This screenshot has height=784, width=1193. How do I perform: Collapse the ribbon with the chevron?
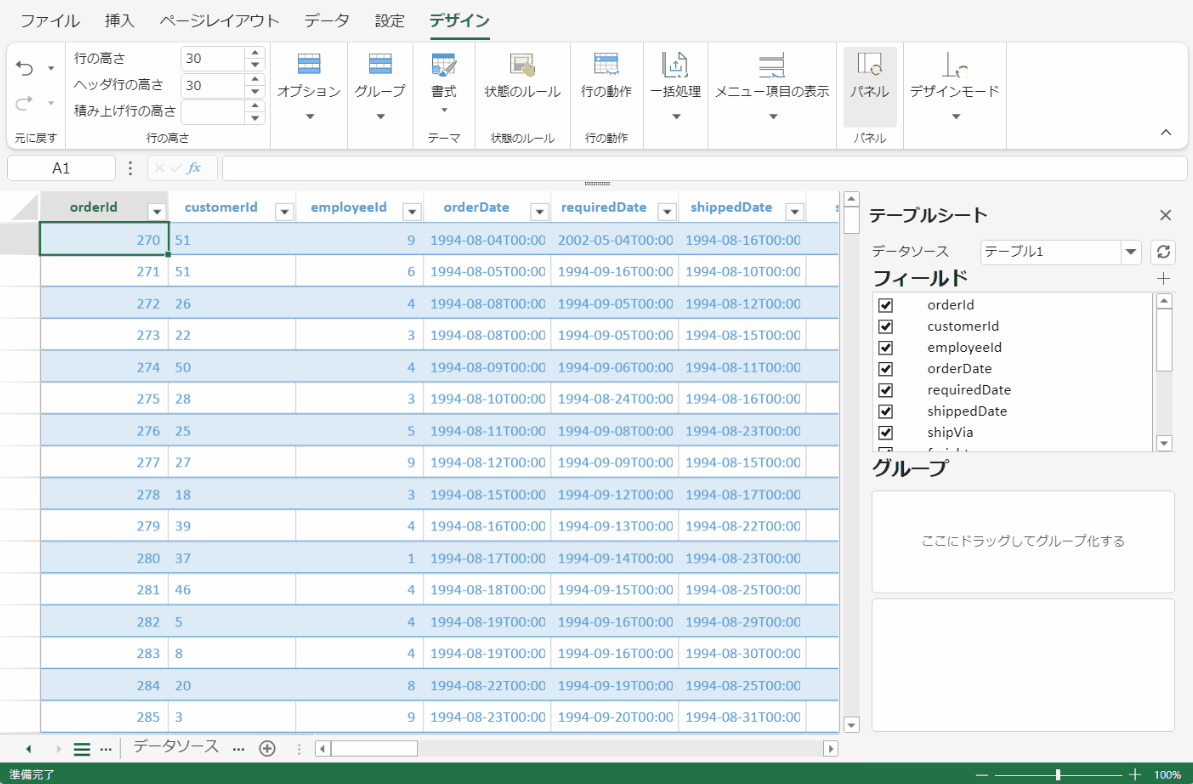point(1165,131)
